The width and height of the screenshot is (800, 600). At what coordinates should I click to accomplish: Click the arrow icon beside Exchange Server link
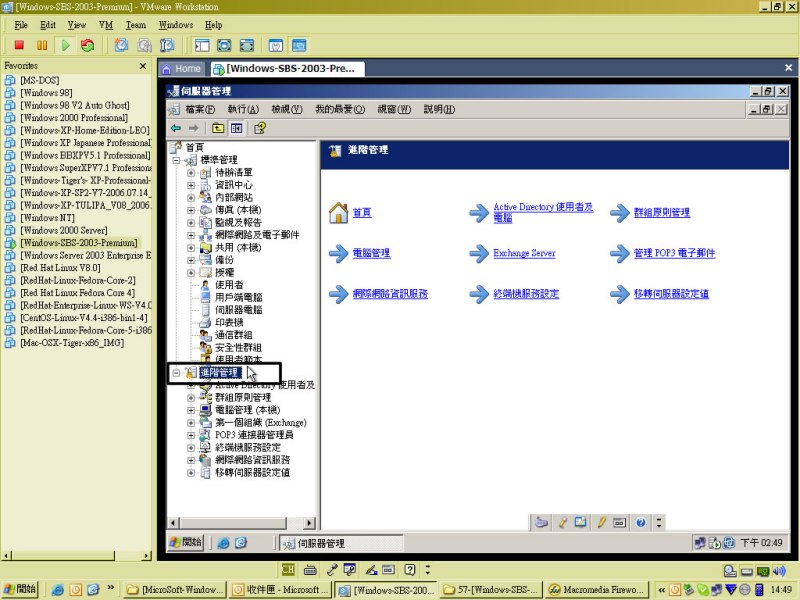click(479, 253)
